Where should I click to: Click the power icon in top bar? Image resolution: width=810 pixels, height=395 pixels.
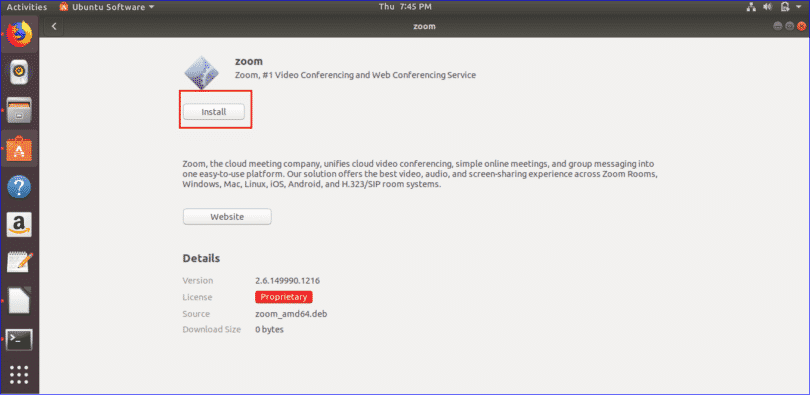[785, 7]
